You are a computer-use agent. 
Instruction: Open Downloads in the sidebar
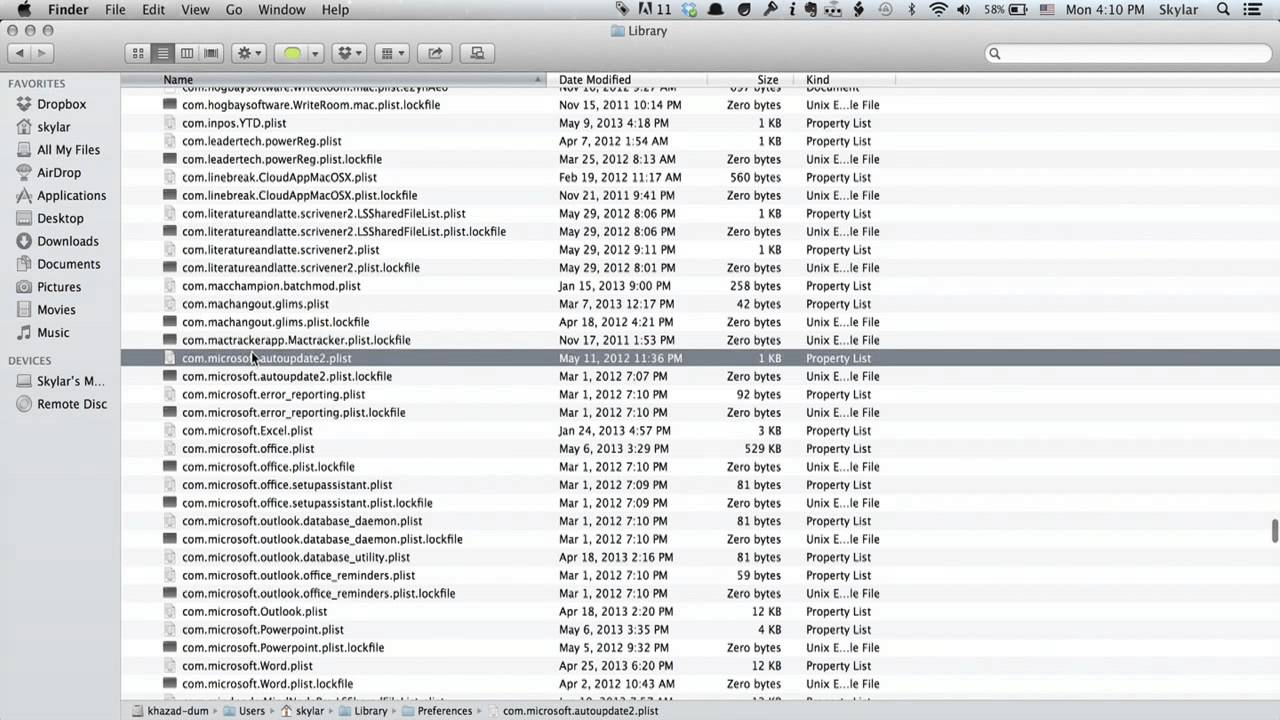pos(68,241)
